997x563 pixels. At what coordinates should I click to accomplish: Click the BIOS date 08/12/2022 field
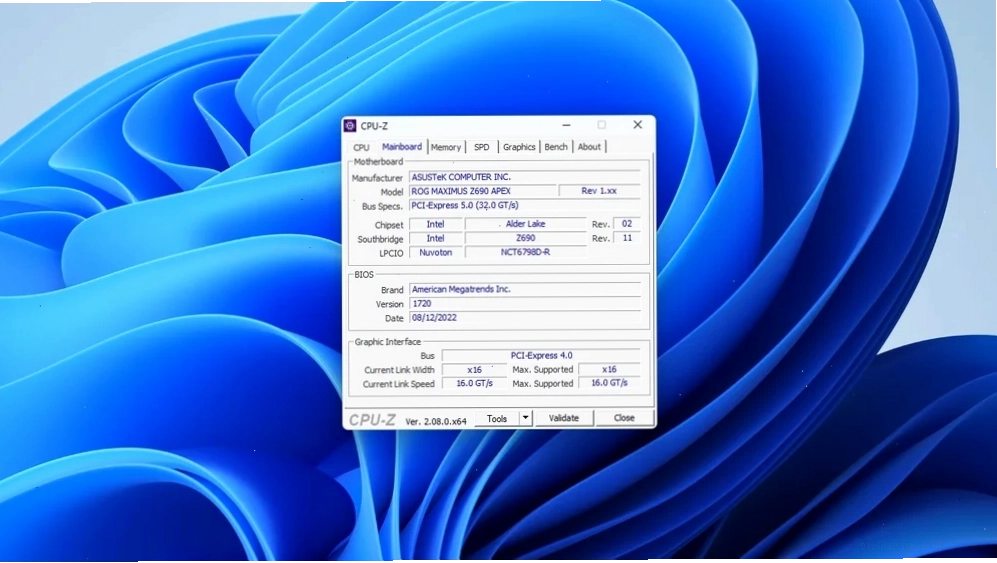525,317
